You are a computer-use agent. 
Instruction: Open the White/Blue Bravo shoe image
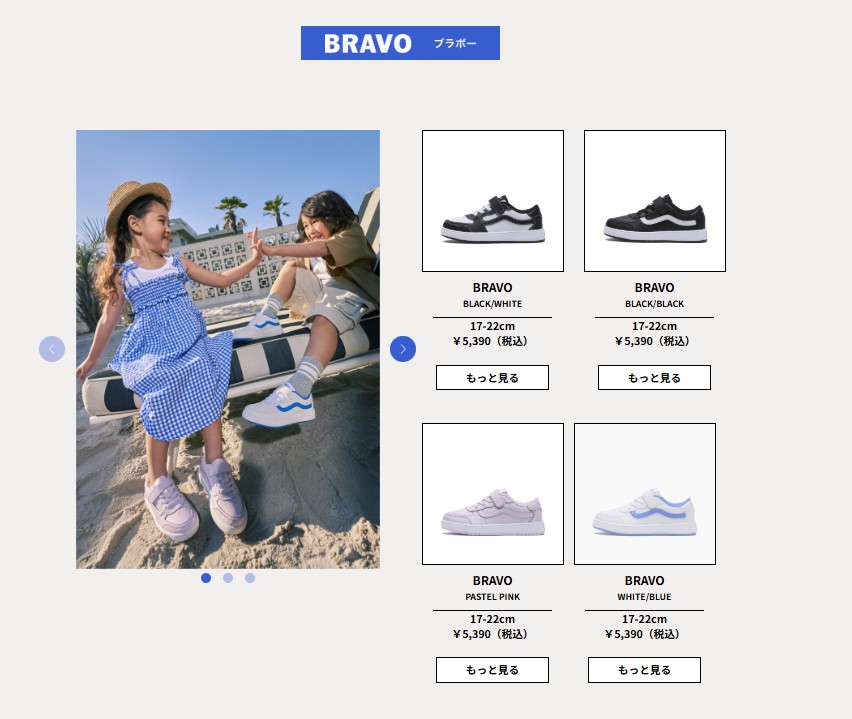pyautogui.click(x=645, y=494)
